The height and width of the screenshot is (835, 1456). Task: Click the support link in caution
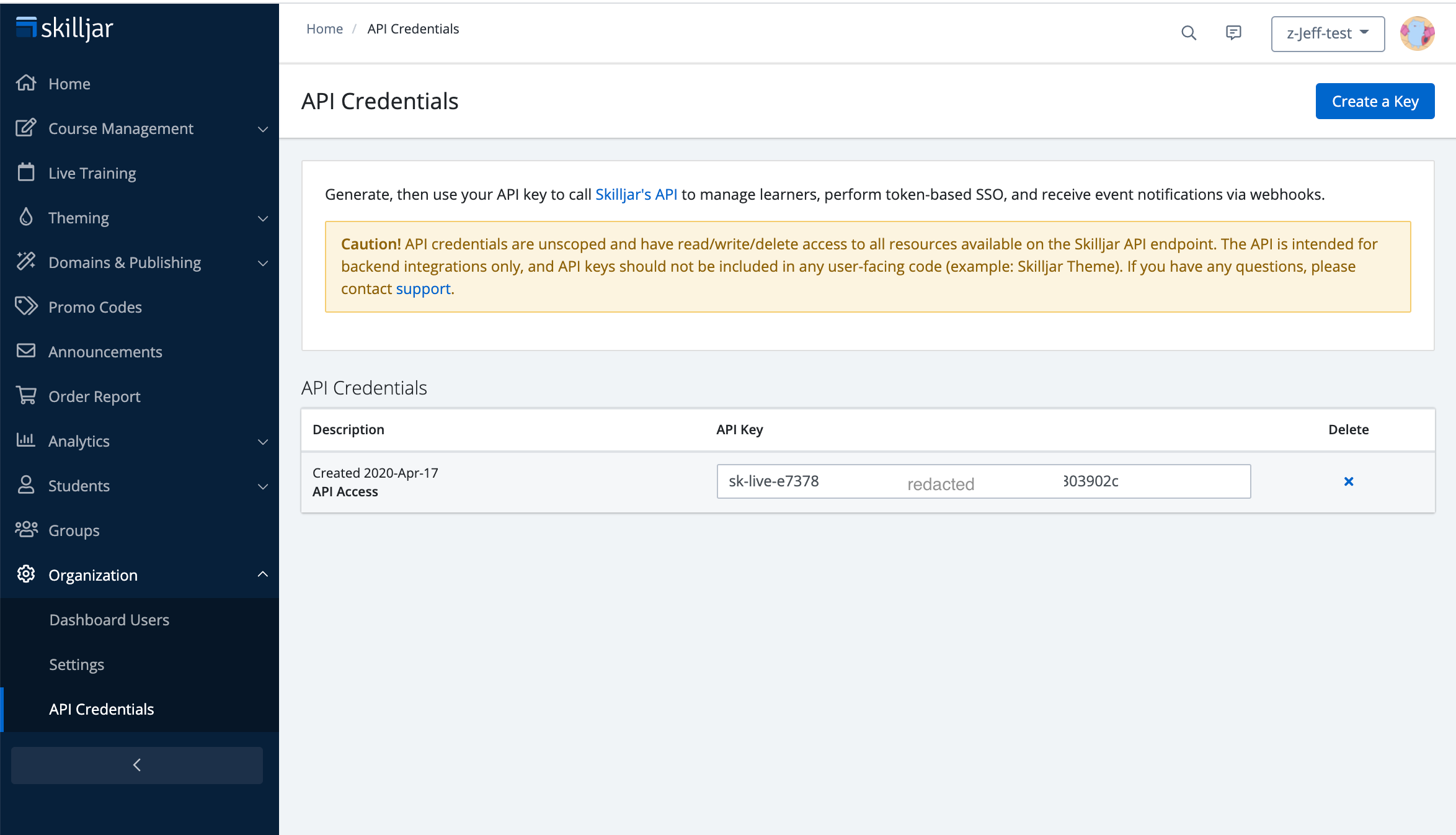423,288
